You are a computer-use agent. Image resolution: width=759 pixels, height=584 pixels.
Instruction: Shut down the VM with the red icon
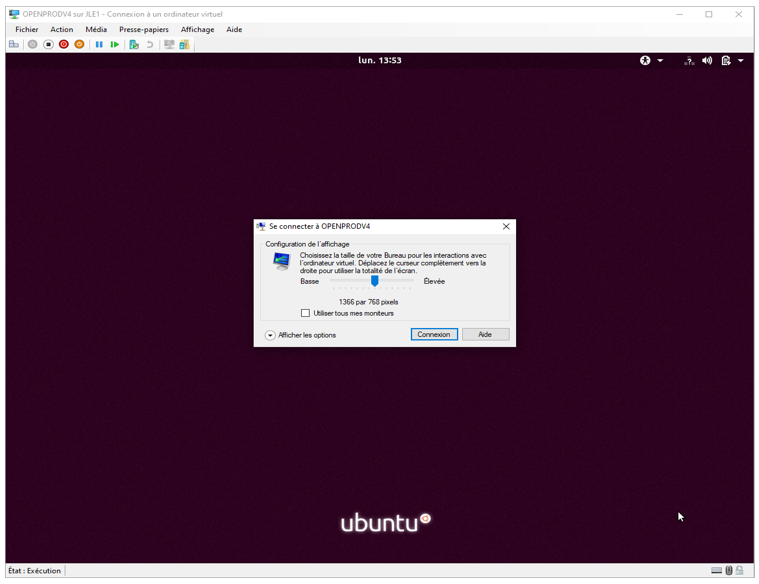64,45
